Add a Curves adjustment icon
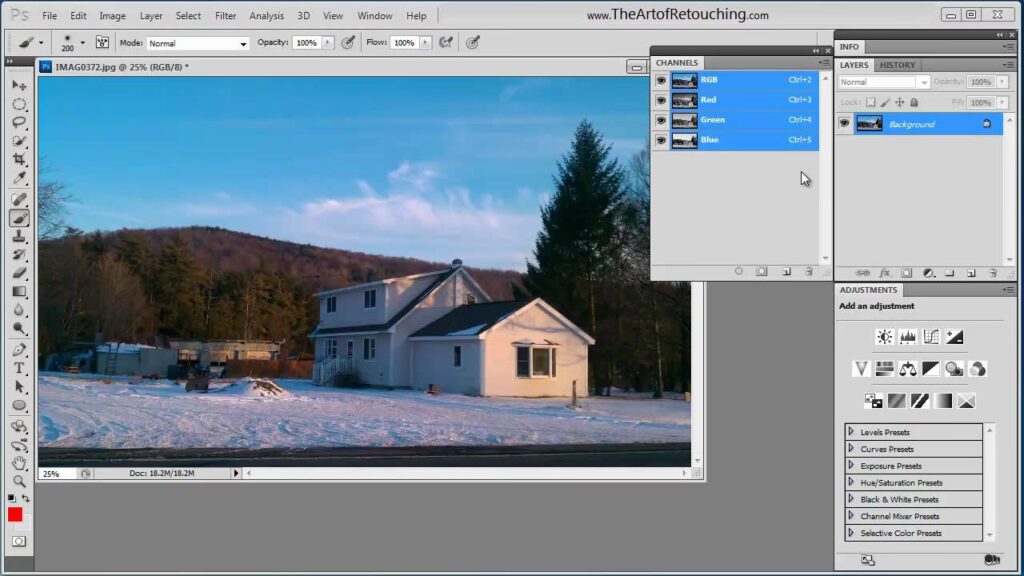Screen dimensions: 1024x576 [931, 337]
